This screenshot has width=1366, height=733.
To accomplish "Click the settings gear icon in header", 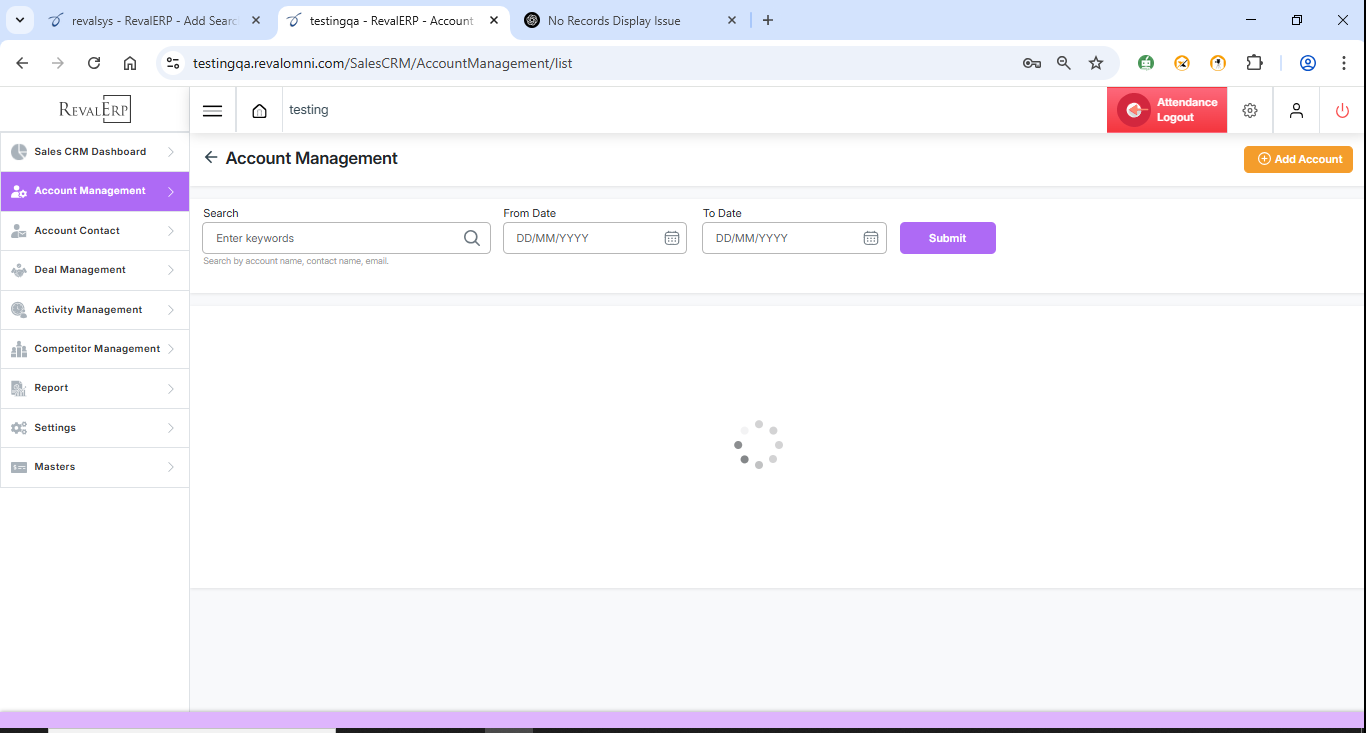I will coord(1249,111).
